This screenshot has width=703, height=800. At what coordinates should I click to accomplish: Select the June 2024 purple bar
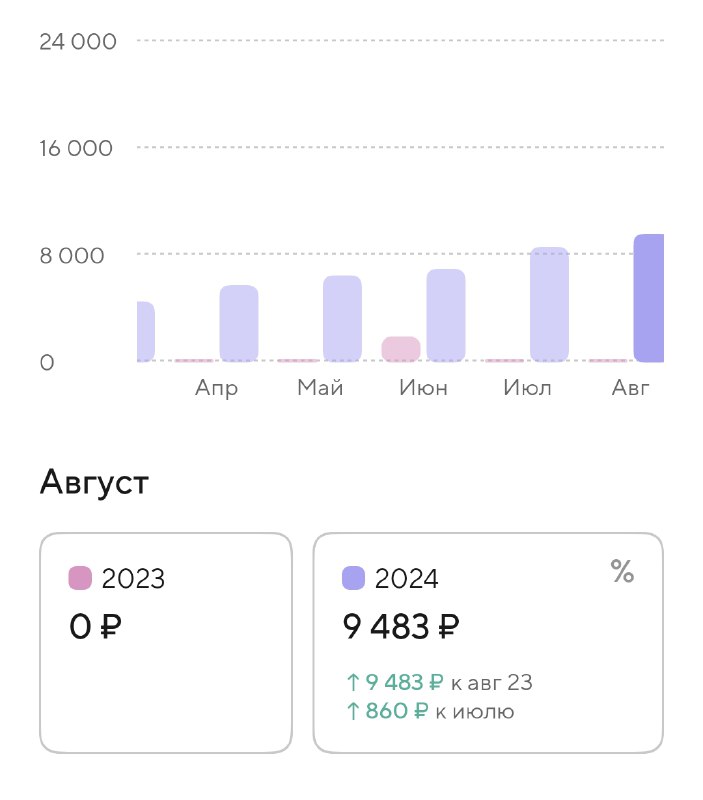click(x=446, y=315)
